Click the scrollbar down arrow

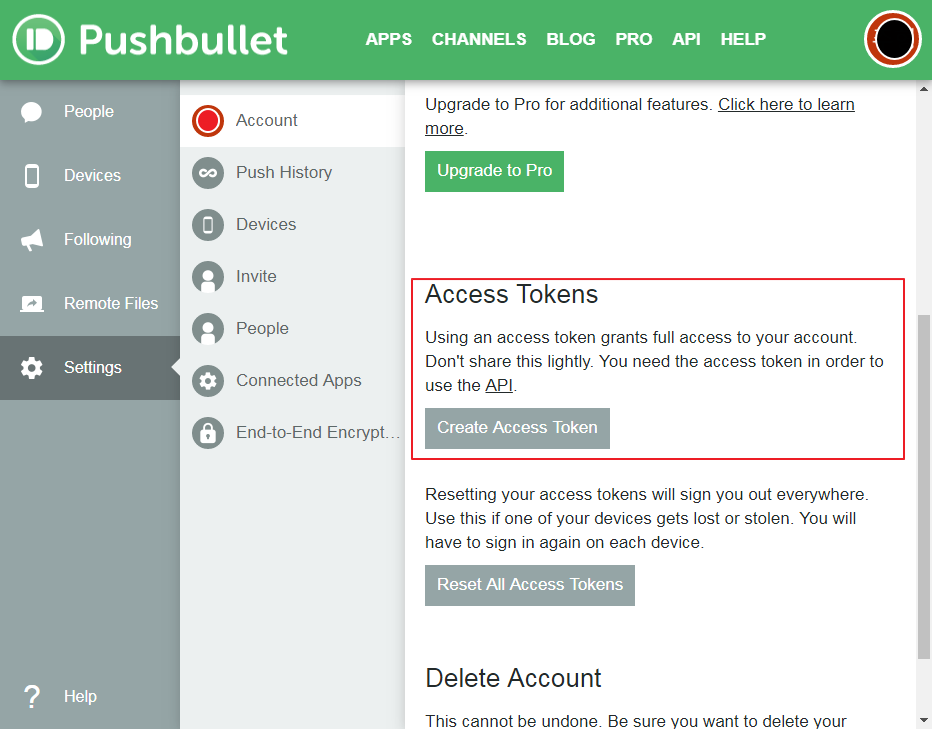(x=924, y=722)
